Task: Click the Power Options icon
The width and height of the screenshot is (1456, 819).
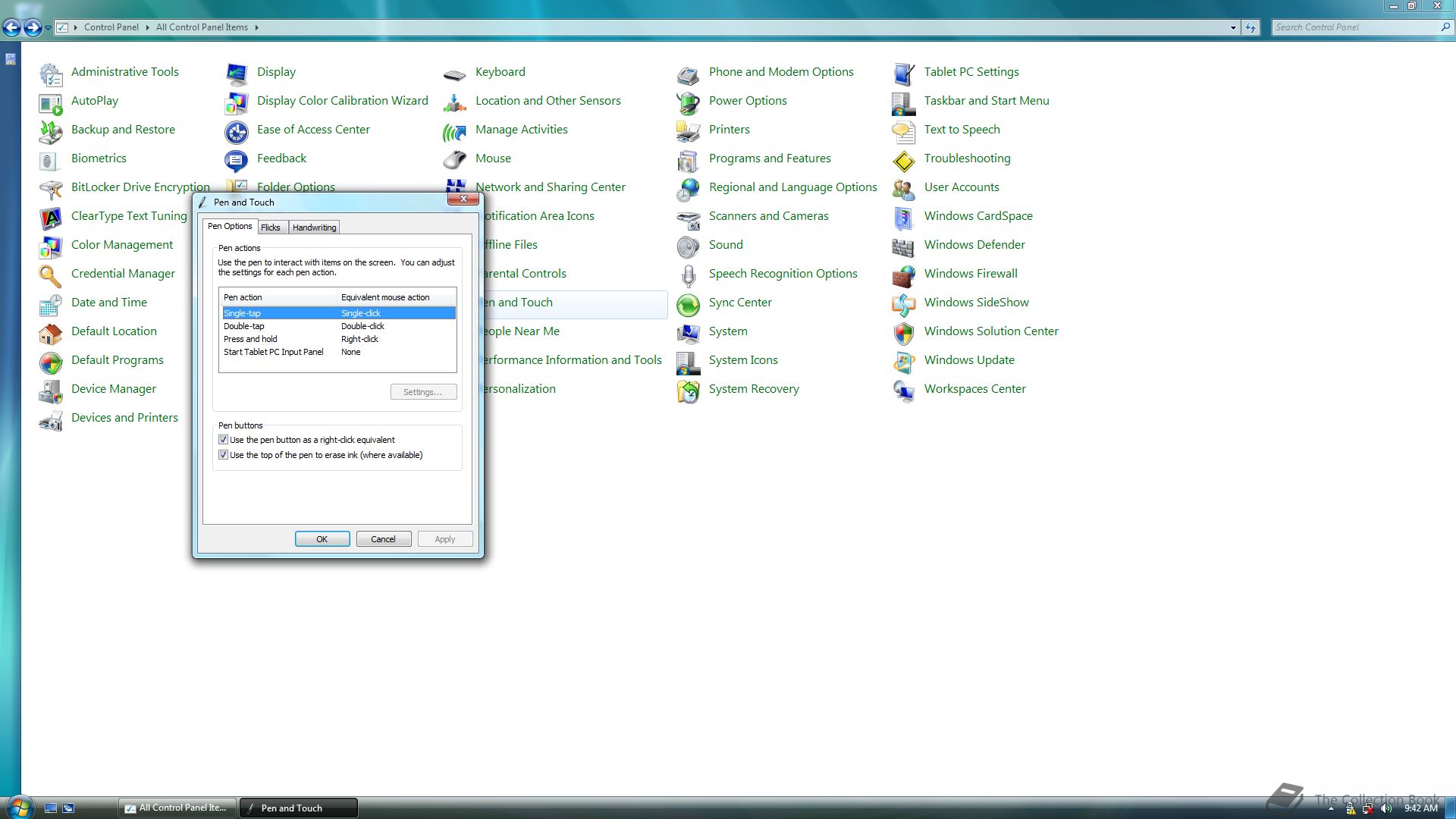Action: click(x=689, y=103)
